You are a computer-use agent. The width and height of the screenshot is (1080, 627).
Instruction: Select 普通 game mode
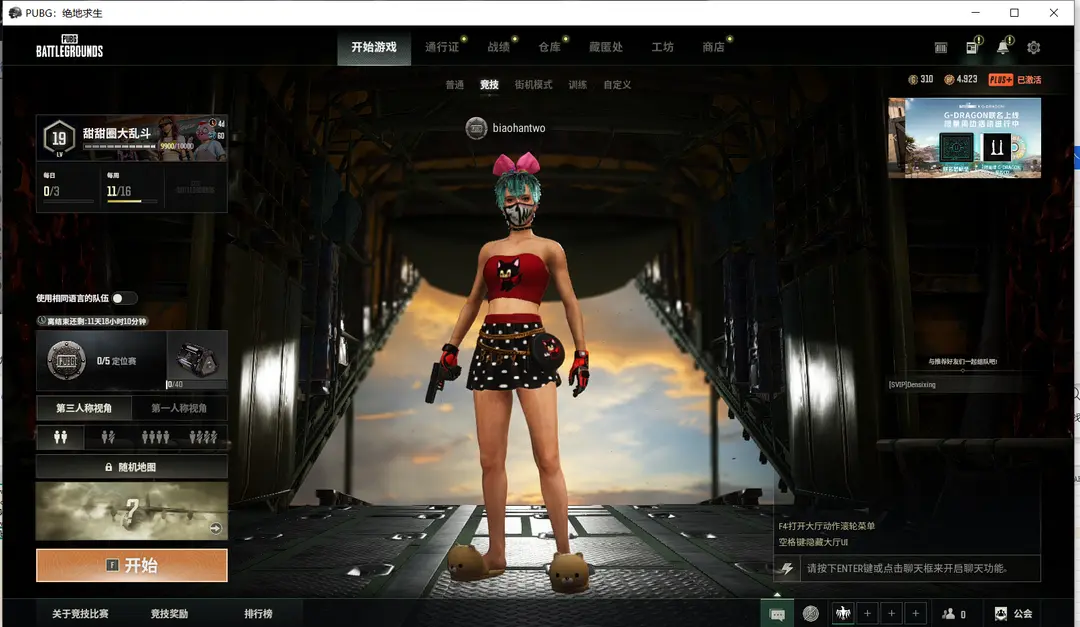[455, 85]
